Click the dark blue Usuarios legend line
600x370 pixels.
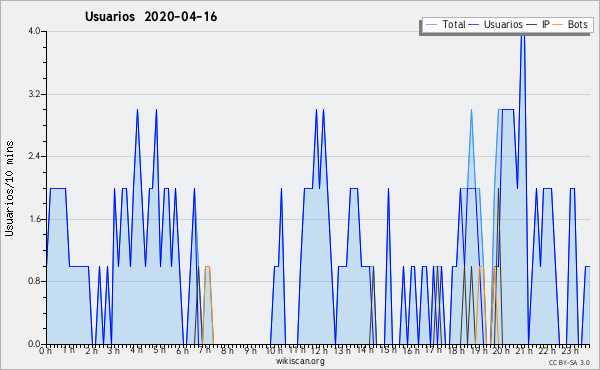pos(474,25)
